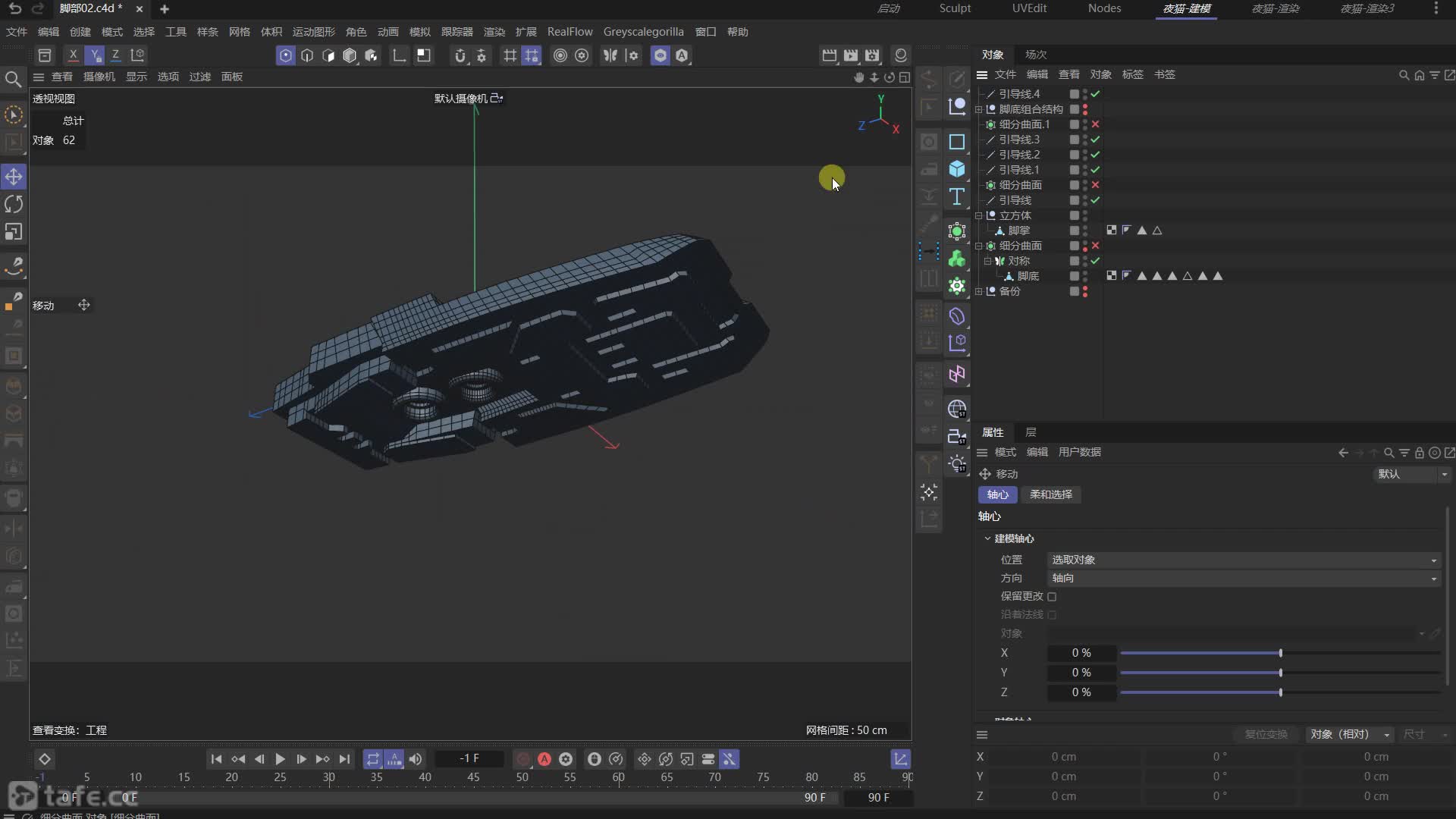Adjust the Y axis percentage slider
The image size is (1456, 819).
[x=1280, y=673]
